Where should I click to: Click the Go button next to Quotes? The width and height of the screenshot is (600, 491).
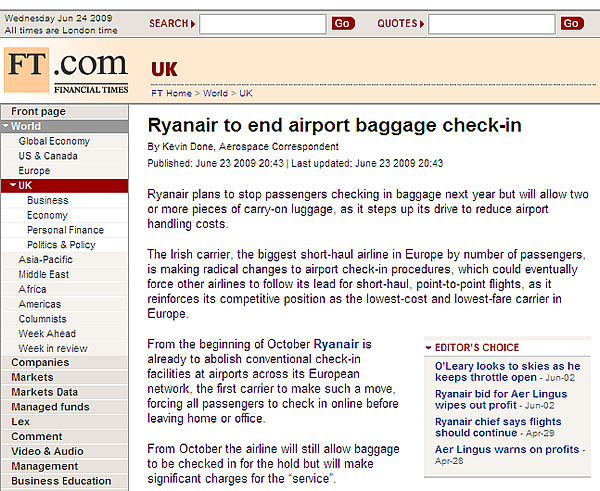click(x=572, y=24)
